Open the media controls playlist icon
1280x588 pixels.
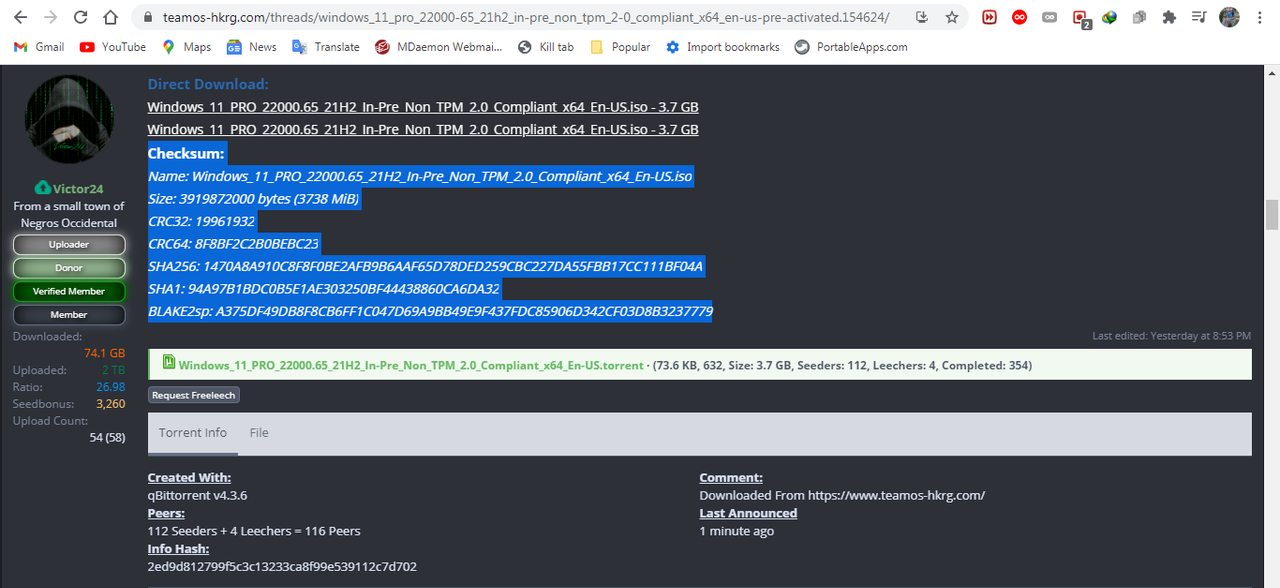pos(1199,17)
